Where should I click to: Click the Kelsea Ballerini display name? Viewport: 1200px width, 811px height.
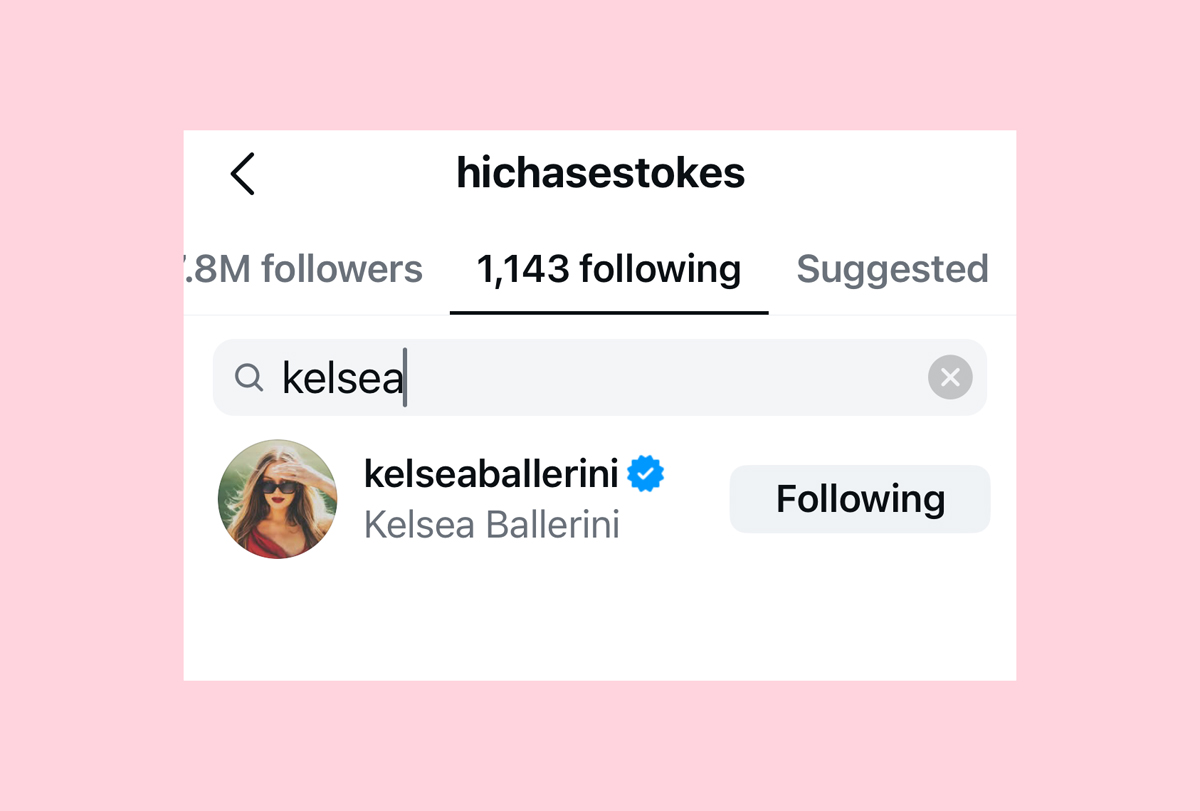[491, 524]
